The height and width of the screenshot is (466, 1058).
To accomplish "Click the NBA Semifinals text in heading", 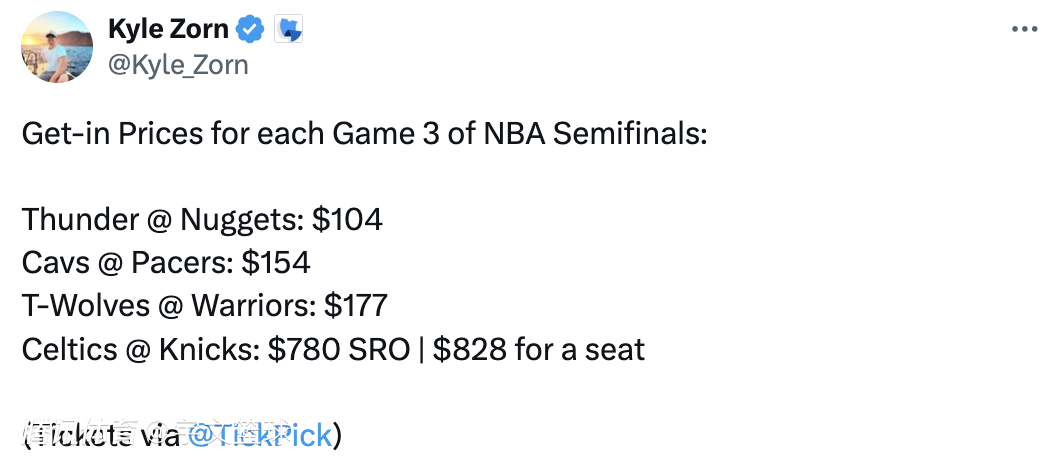I will tap(596, 134).
